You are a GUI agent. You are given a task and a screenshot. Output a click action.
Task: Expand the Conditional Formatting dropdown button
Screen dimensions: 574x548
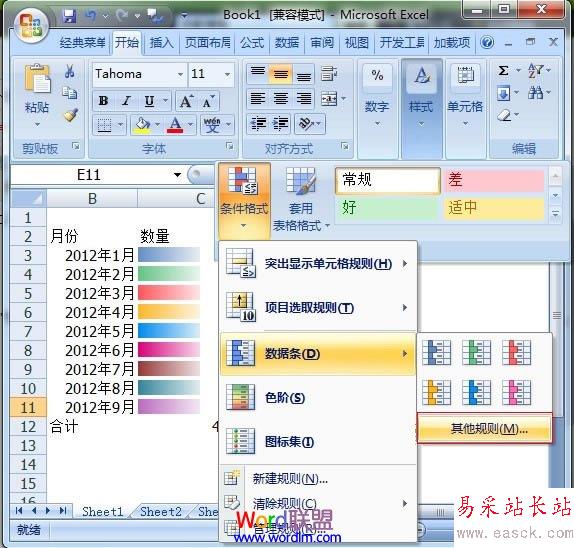pos(244,200)
